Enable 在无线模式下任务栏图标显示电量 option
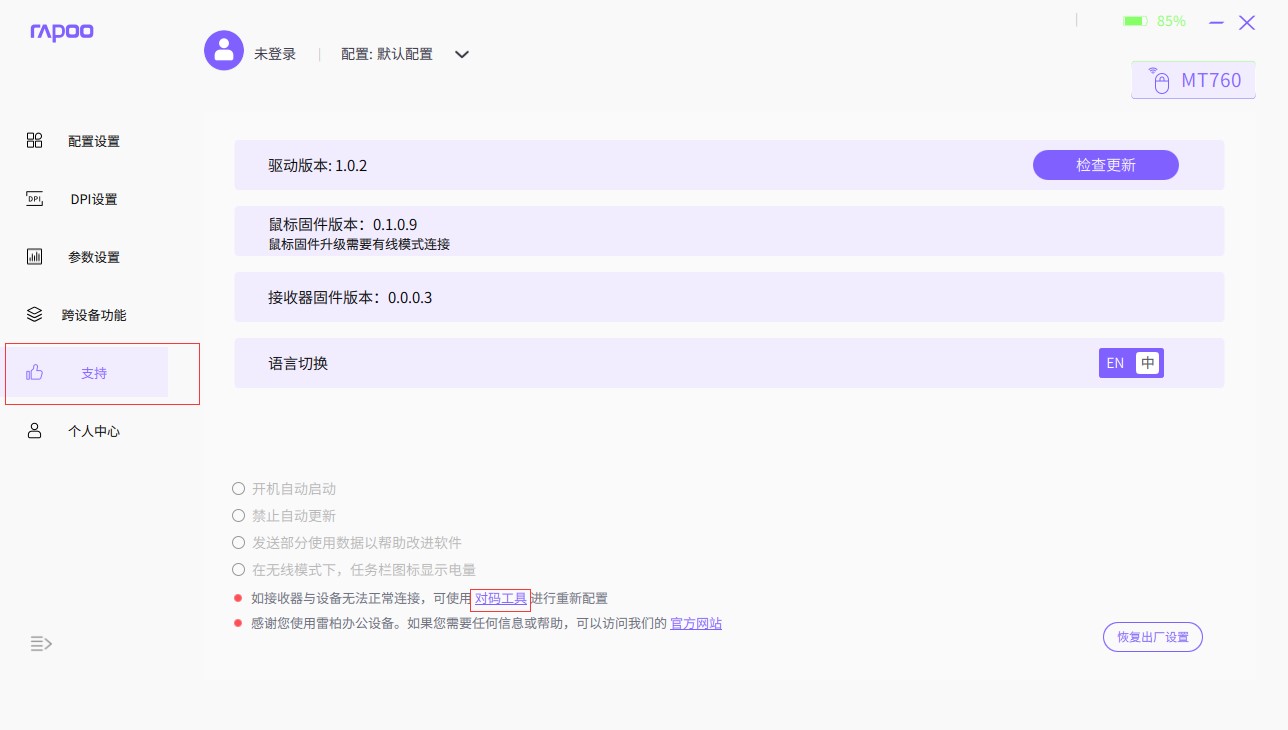1288x730 pixels. pos(238,570)
